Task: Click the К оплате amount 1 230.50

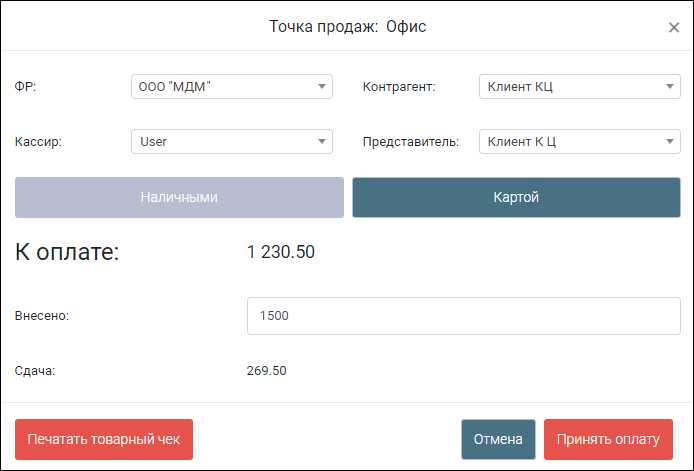Action: coord(281,252)
